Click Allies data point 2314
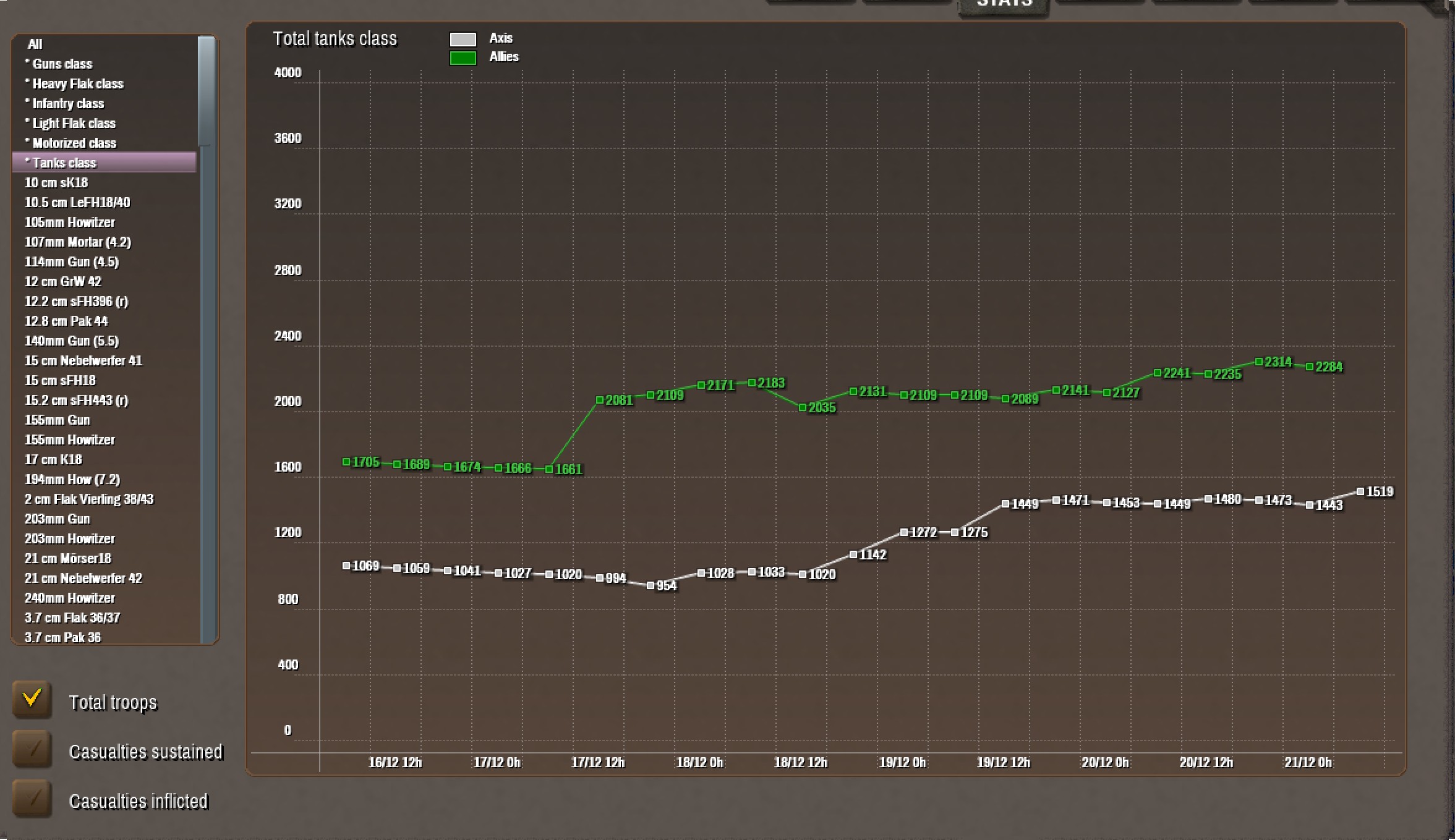Screen dimensions: 1455x840 point(1258,362)
